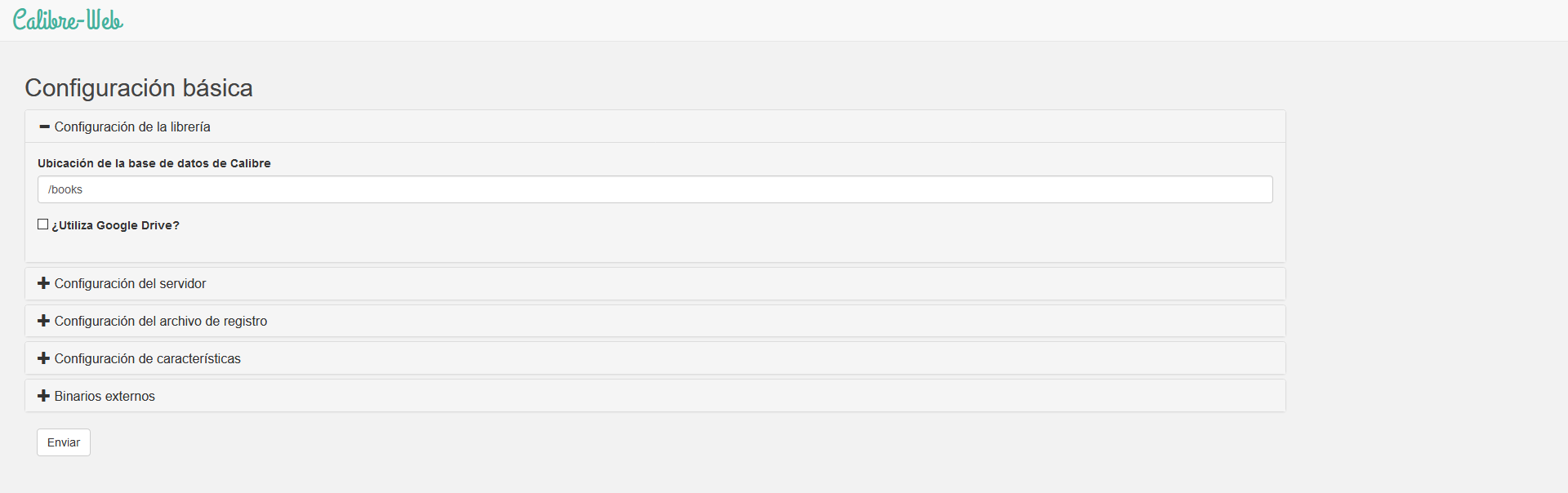Click the ¿Utiliza Google Drive? label text
1568x493 pixels.
click(x=115, y=225)
